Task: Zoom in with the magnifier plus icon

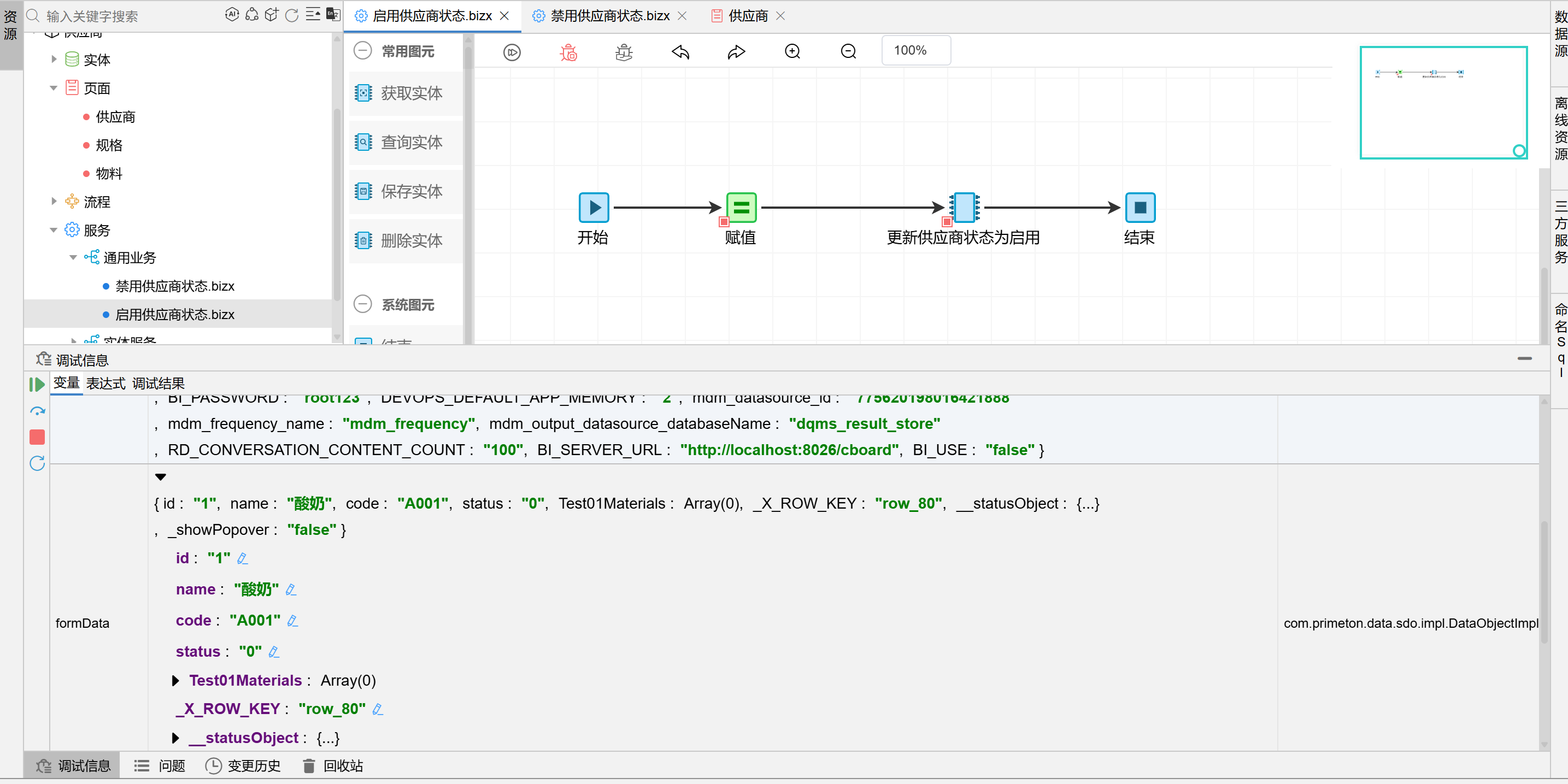Action: (x=792, y=52)
